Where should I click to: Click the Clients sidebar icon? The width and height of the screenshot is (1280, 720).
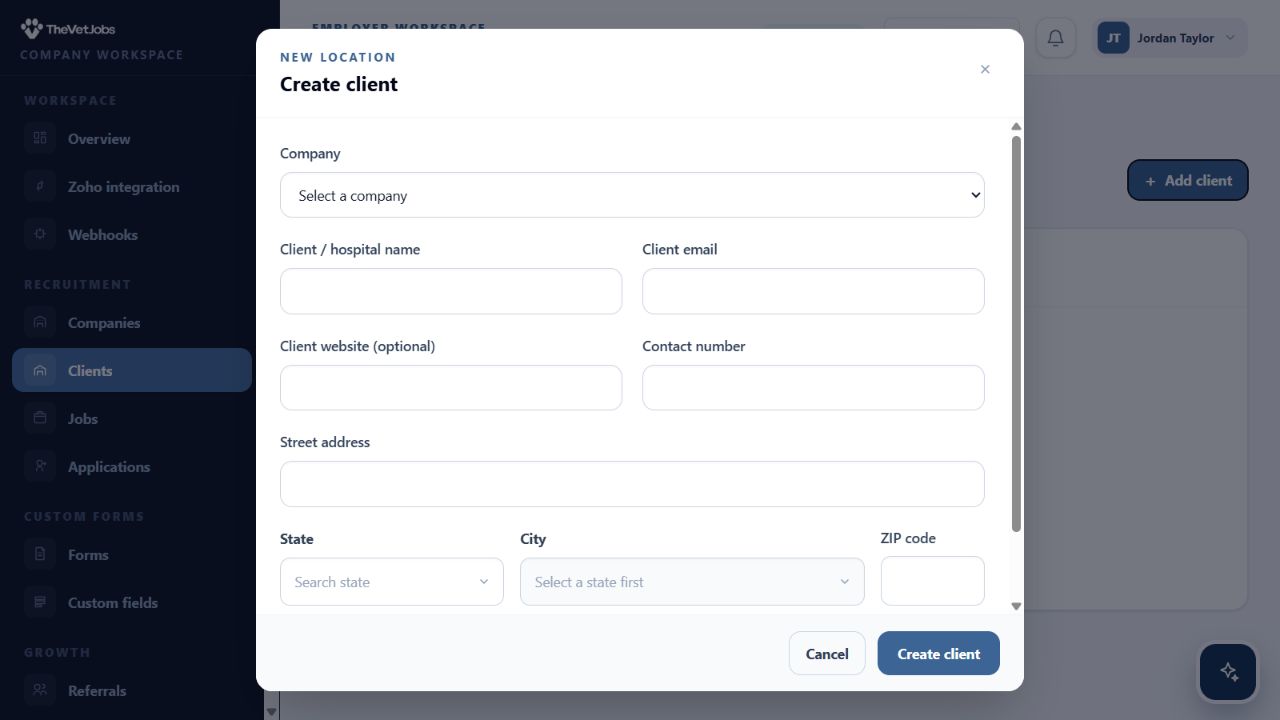click(x=40, y=370)
